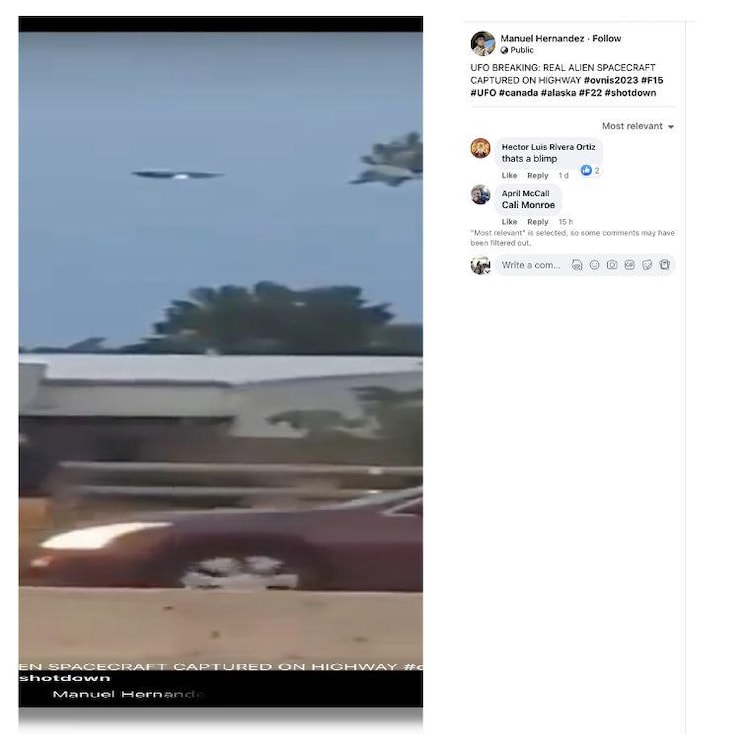
Task: Click the avatar sticker icon in comment box
Action: pyautogui.click(x=577, y=265)
